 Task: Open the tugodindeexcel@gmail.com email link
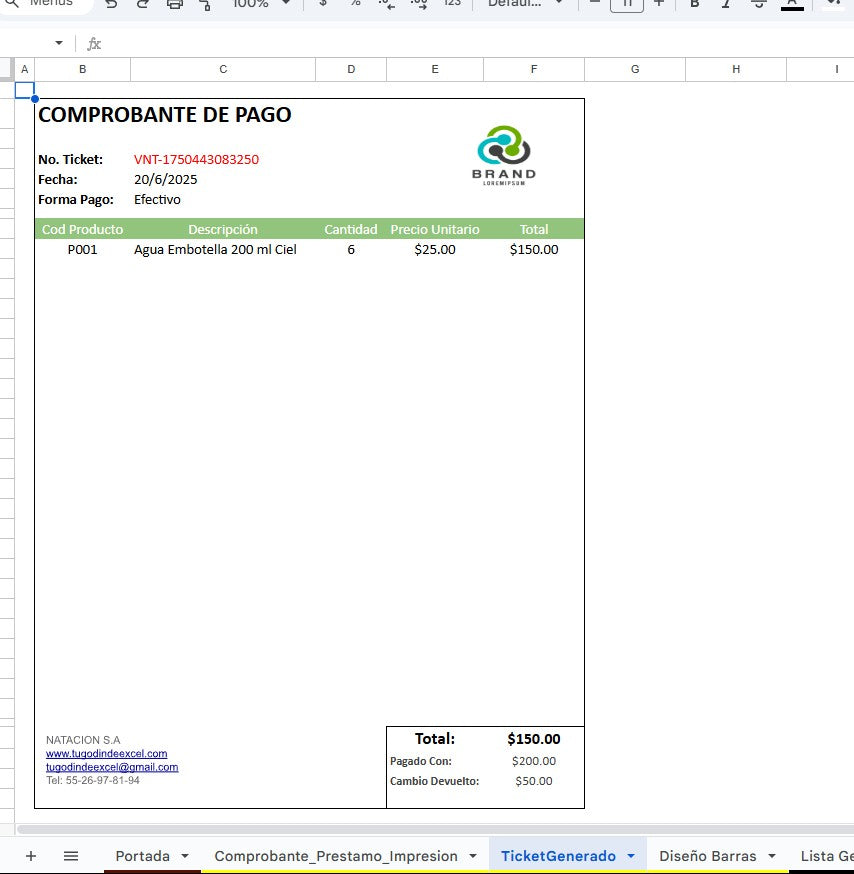pyautogui.click(x=112, y=767)
